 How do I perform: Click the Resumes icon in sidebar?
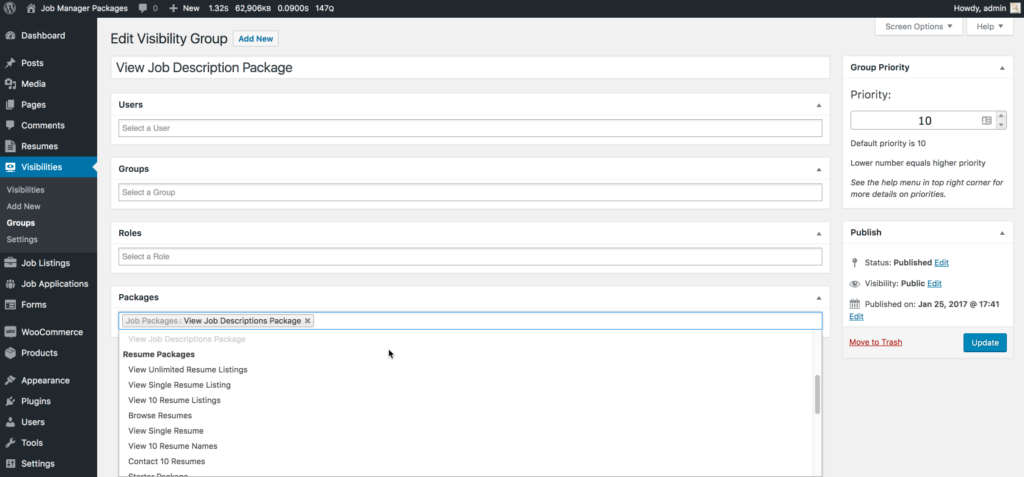10,146
